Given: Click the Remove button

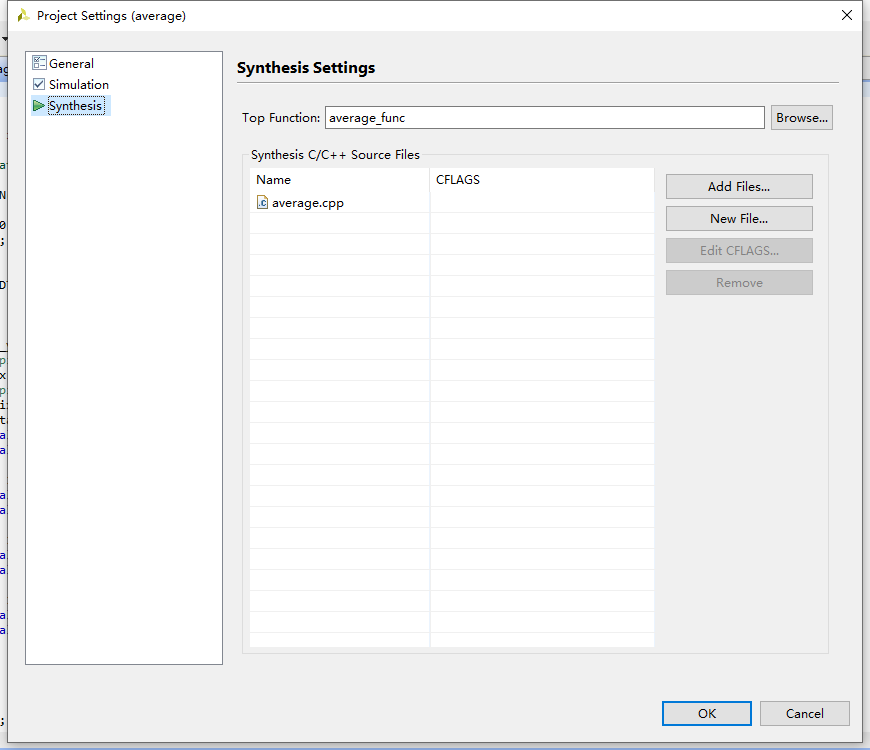Looking at the screenshot, I should point(739,283).
